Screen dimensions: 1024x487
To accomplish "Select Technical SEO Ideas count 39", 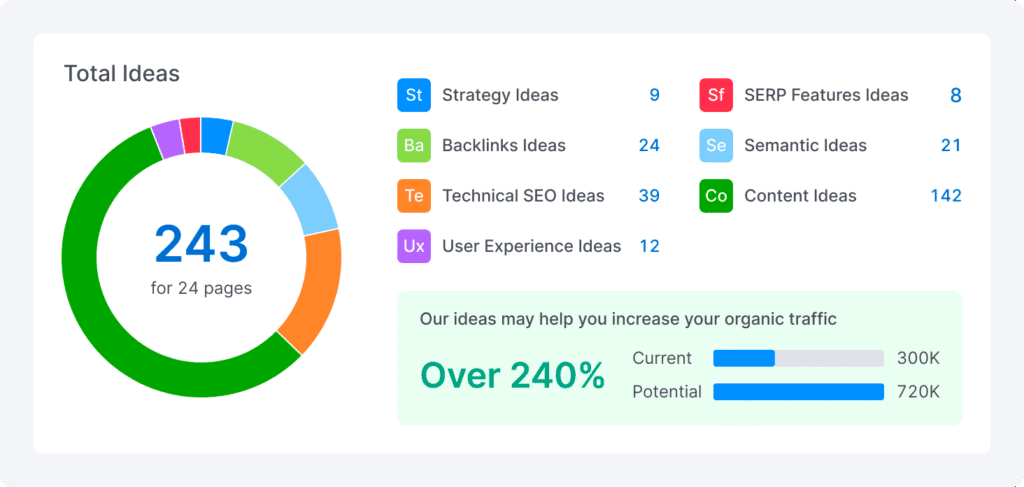I will click(649, 196).
